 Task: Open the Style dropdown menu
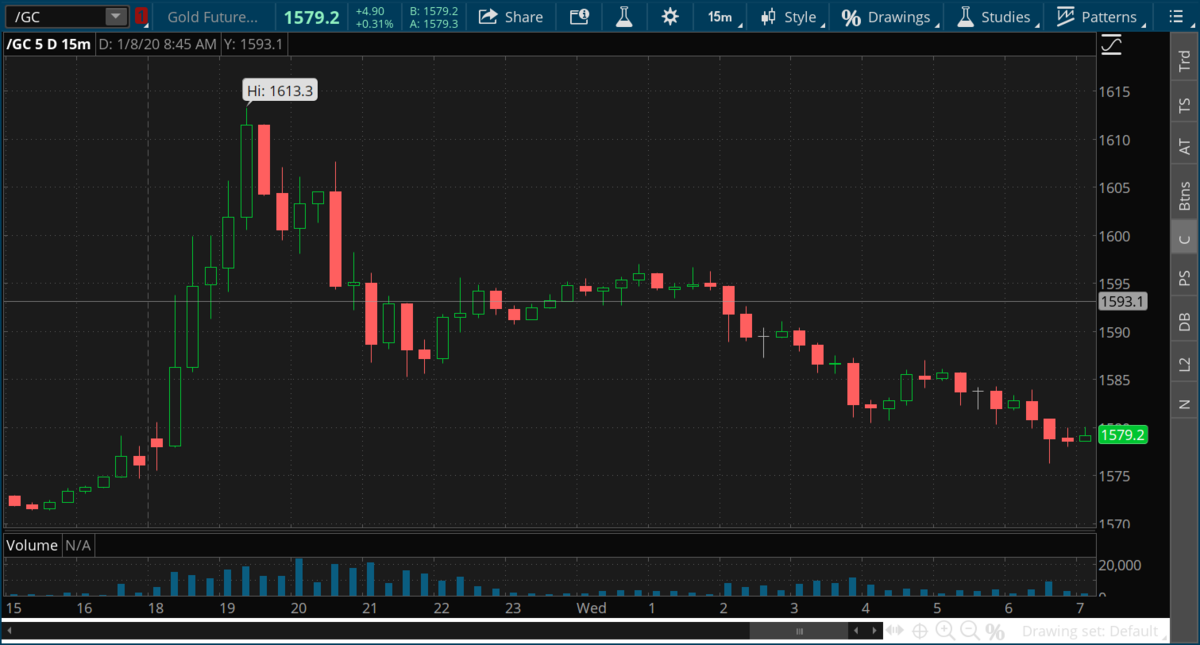click(x=790, y=17)
